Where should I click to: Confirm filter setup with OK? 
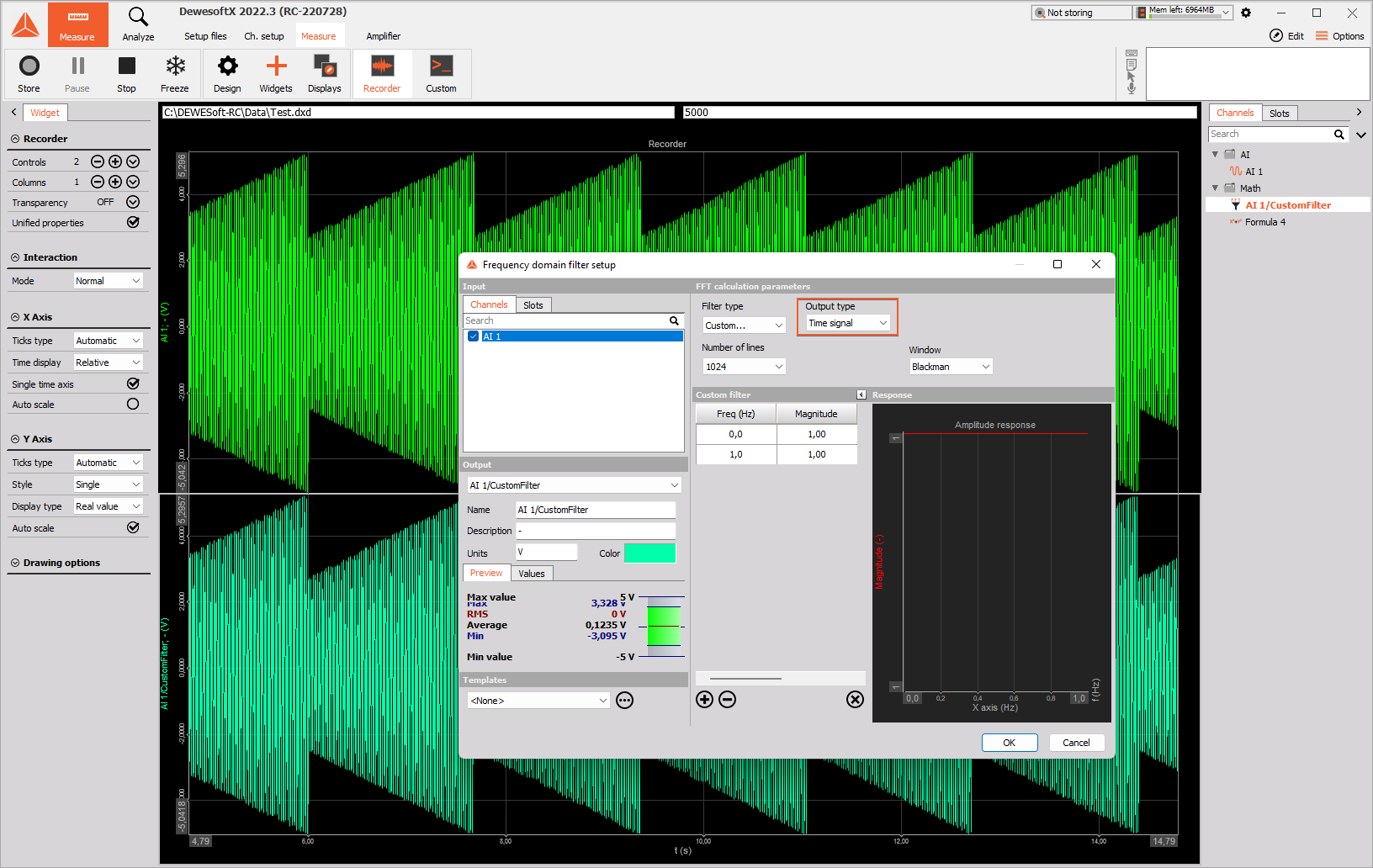pyautogui.click(x=1010, y=743)
